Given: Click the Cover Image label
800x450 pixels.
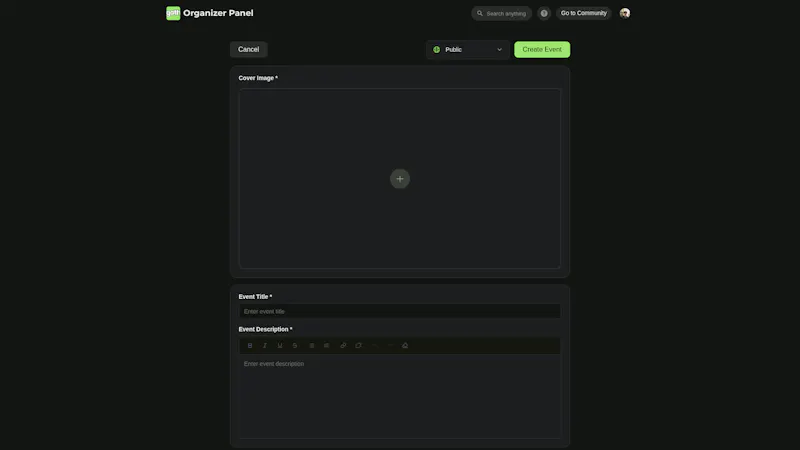Looking at the screenshot, I should [x=258, y=78].
